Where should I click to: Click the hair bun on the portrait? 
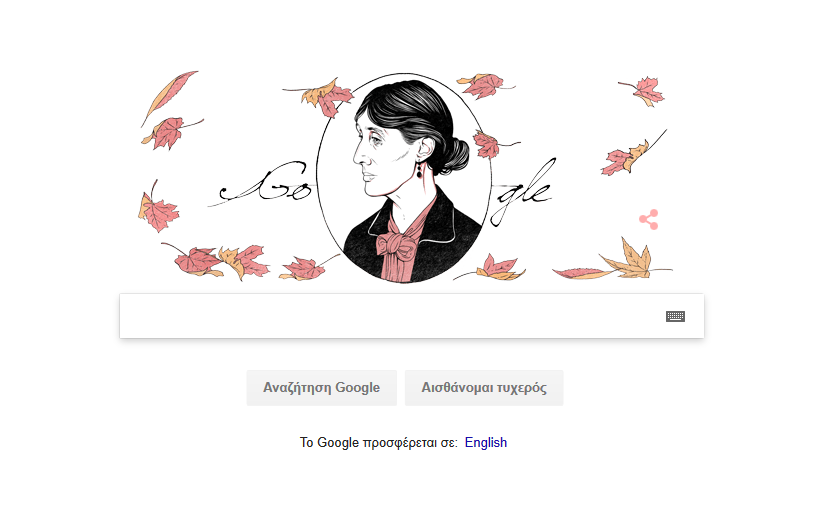point(452,156)
